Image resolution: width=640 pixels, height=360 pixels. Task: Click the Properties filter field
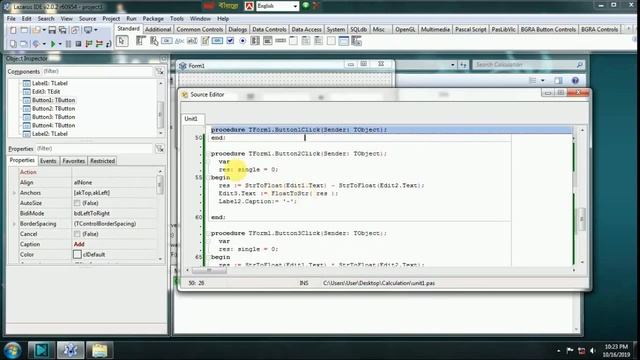point(94,149)
